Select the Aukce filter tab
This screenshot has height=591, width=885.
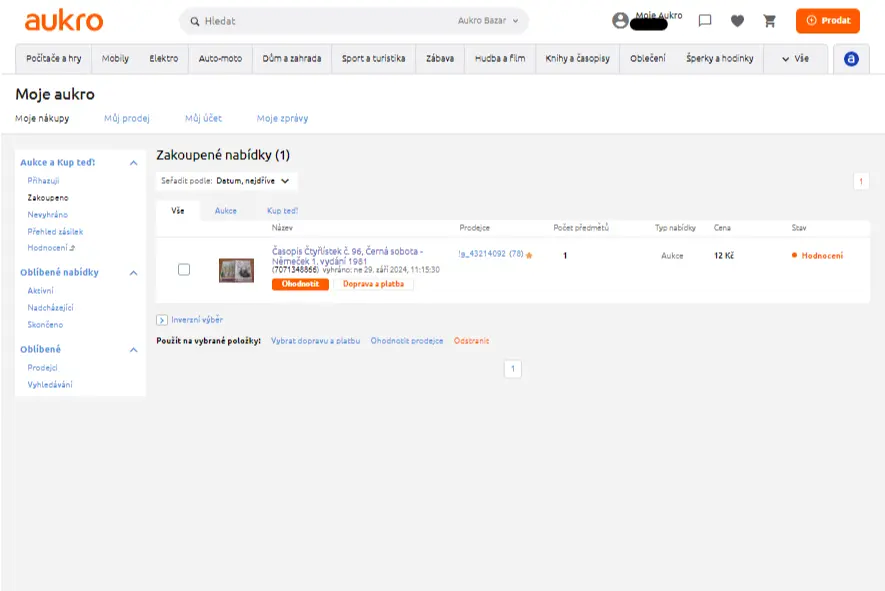pos(226,211)
